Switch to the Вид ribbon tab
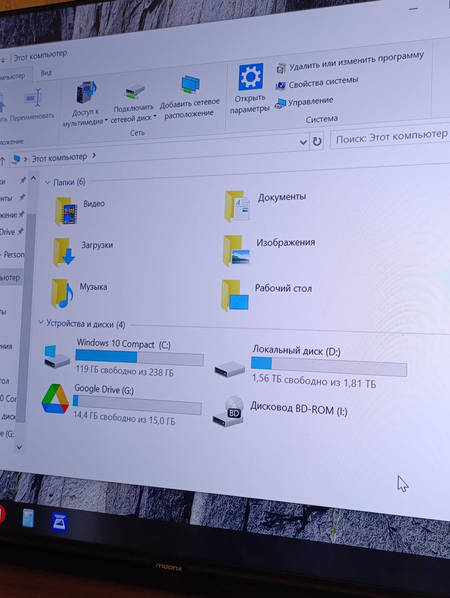The image size is (450, 598). [46, 72]
